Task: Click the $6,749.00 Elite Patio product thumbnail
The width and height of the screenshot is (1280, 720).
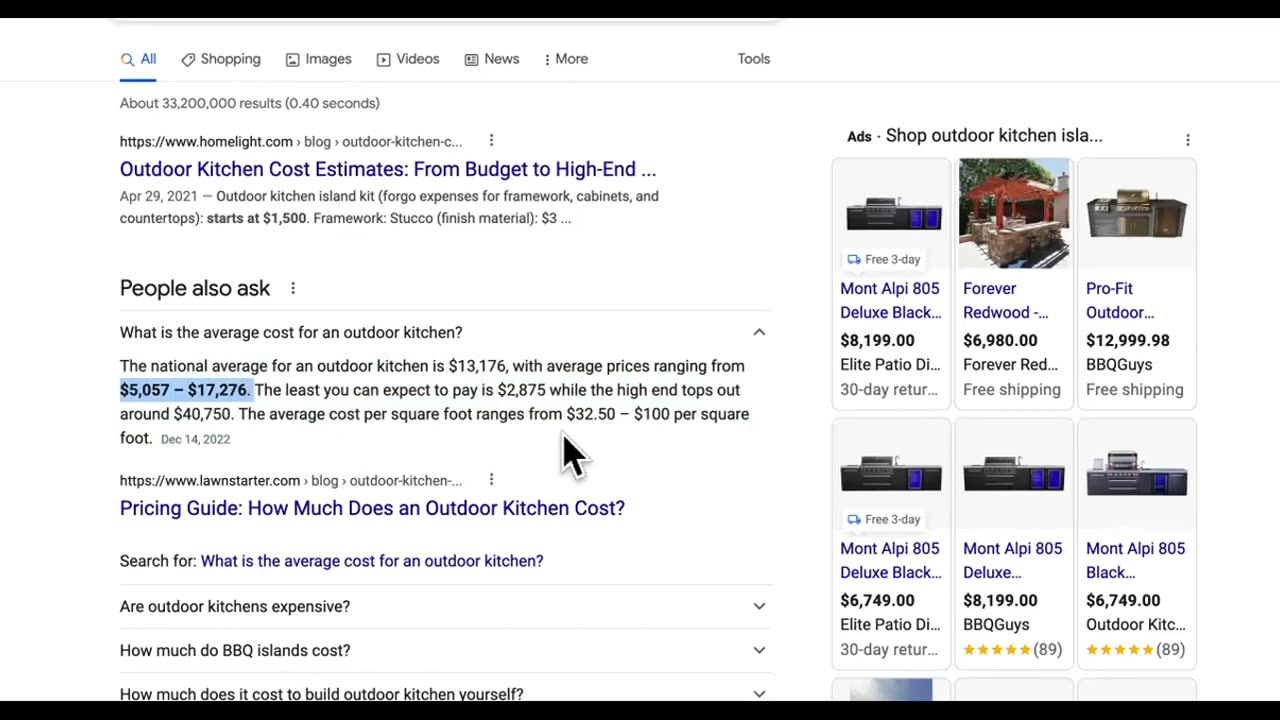Action: (893, 473)
